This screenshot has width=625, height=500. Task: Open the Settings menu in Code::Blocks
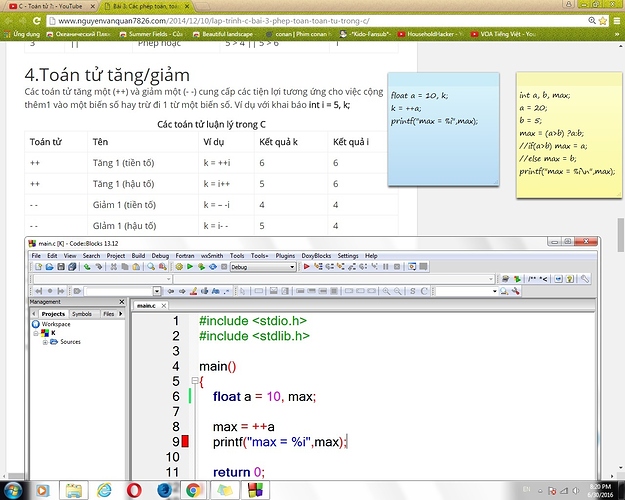click(x=347, y=256)
